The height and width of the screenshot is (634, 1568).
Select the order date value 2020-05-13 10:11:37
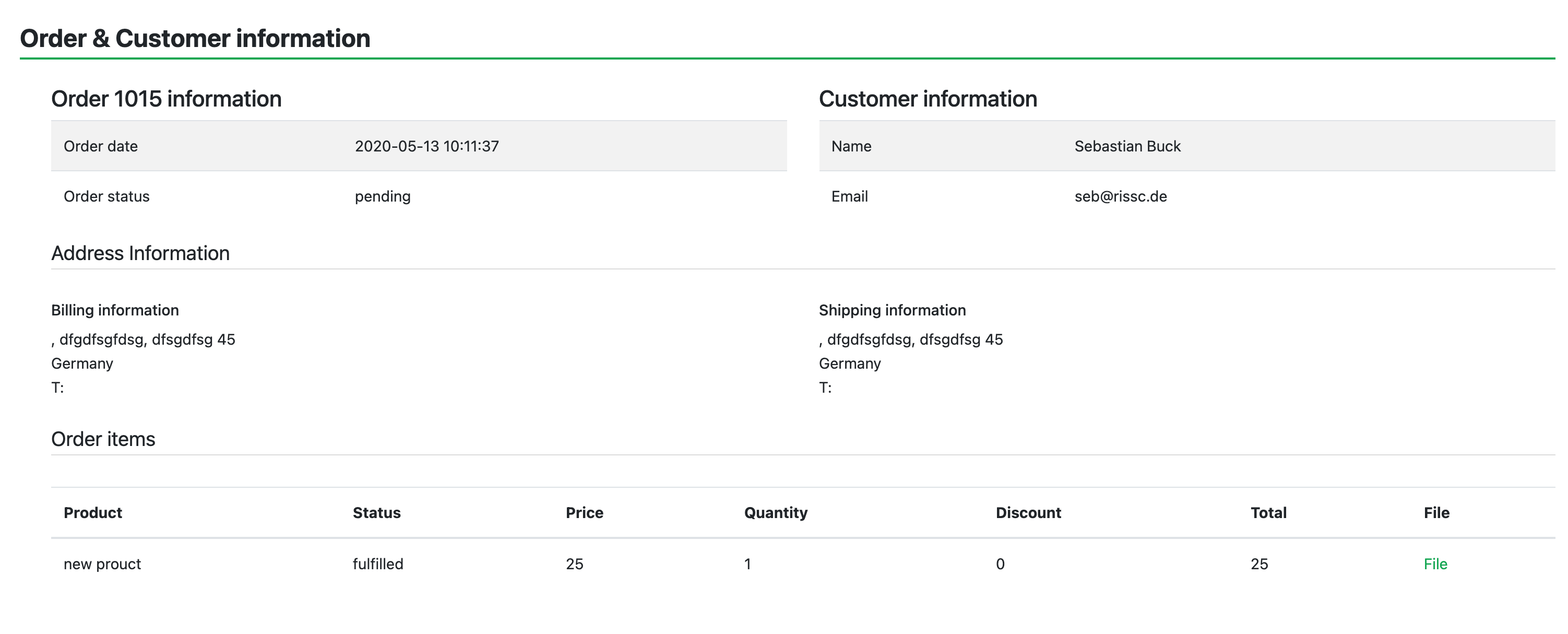(x=426, y=146)
